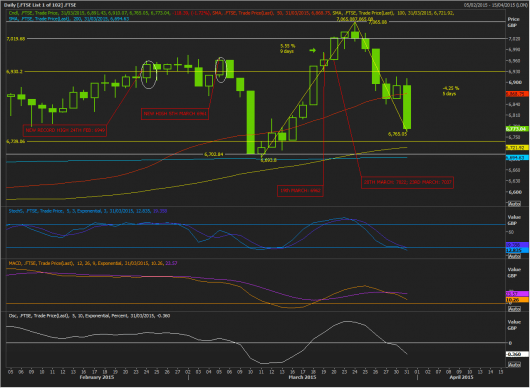Click the 7,019.68 level label on left
This screenshot has height=388, width=530.
[x=16, y=39]
